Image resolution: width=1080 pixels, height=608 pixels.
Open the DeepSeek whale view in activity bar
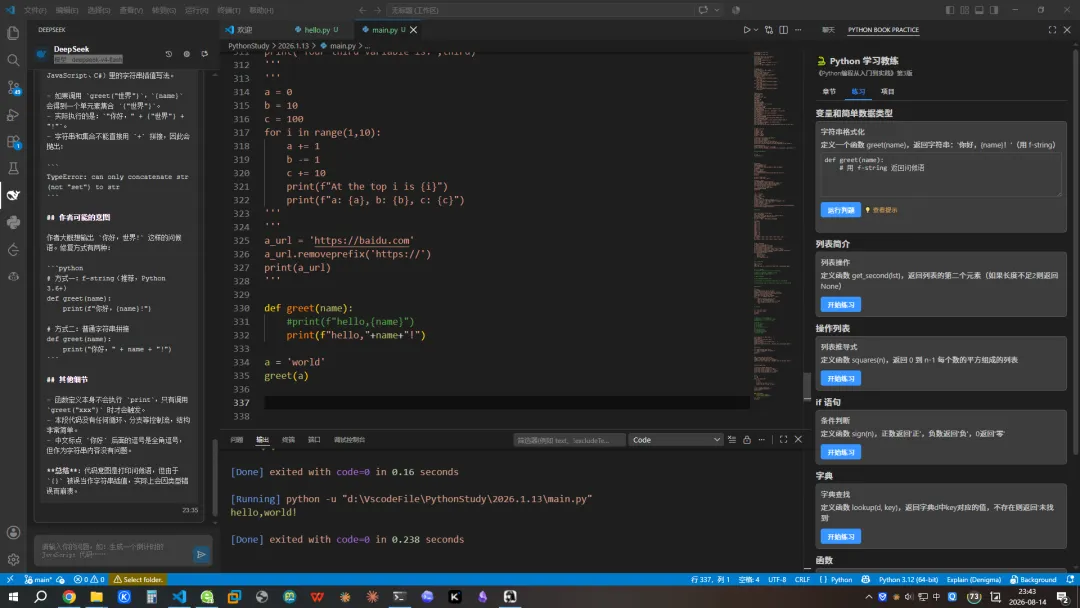pyautogui.click(x=13, y=196)
